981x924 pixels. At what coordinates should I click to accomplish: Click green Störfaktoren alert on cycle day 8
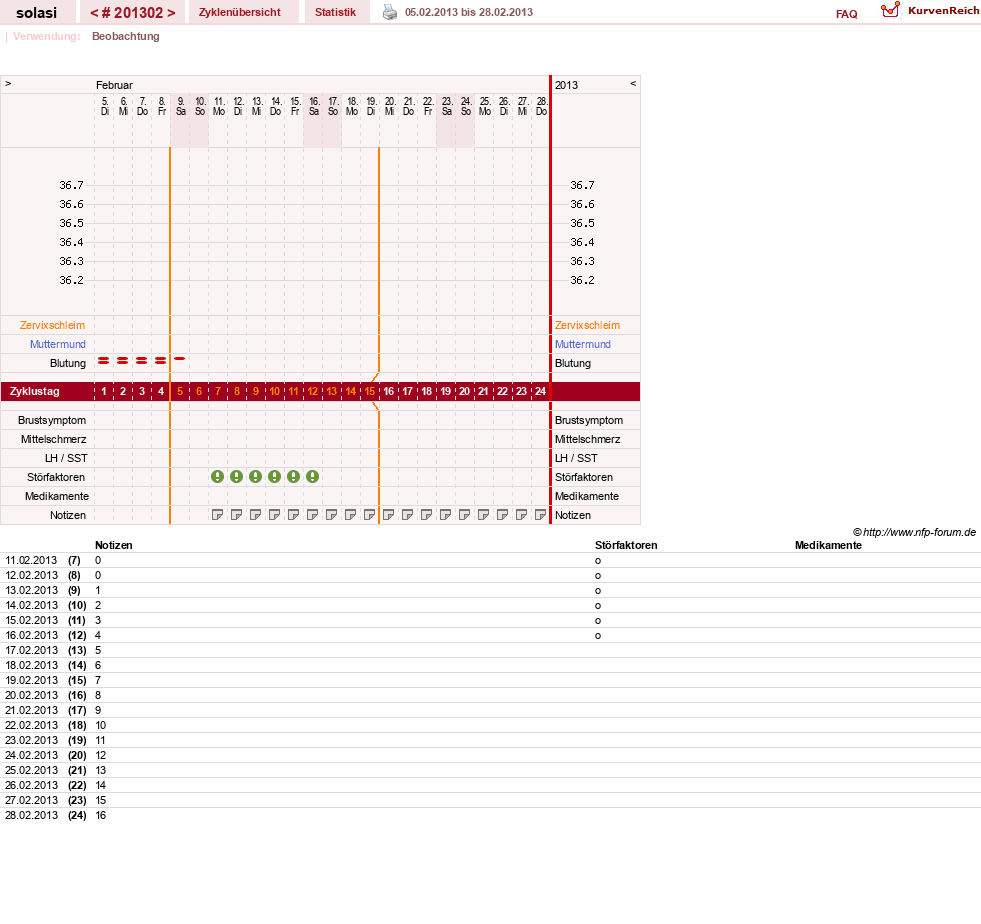(x=236, y=477)
